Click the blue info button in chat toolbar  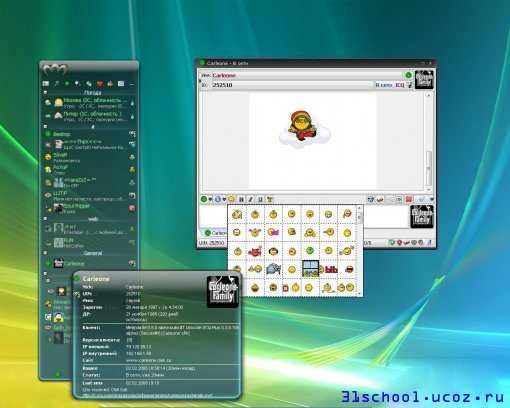pos(218,199)
